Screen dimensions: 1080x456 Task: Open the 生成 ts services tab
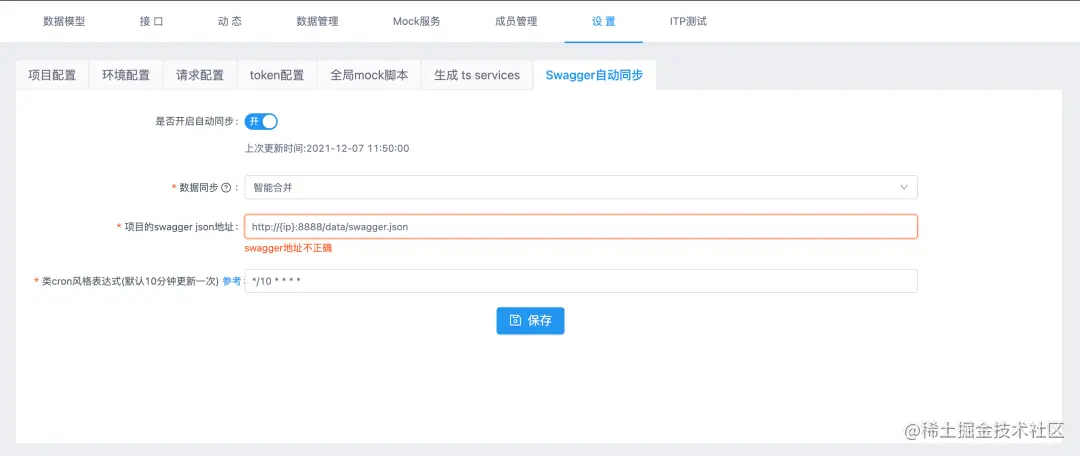(477, 75)
